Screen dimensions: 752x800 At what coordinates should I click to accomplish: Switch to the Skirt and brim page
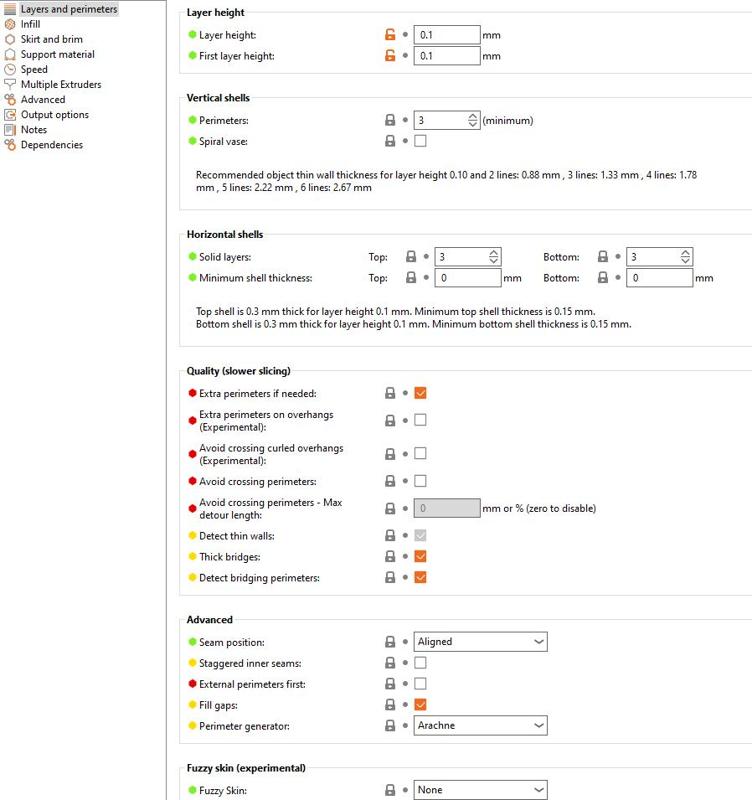tap(52, 40)
